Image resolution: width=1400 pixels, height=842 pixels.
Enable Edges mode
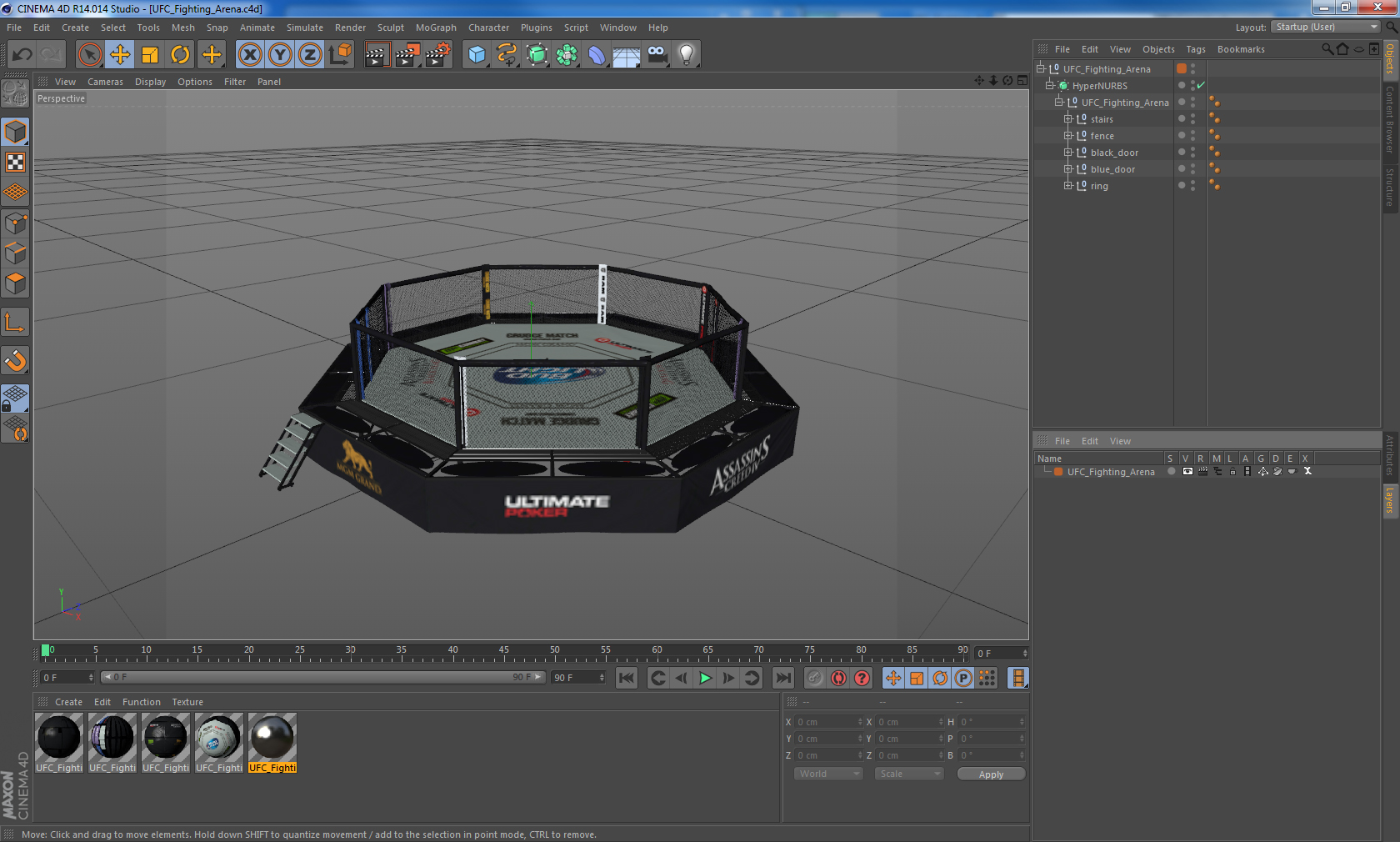point(15,253)
